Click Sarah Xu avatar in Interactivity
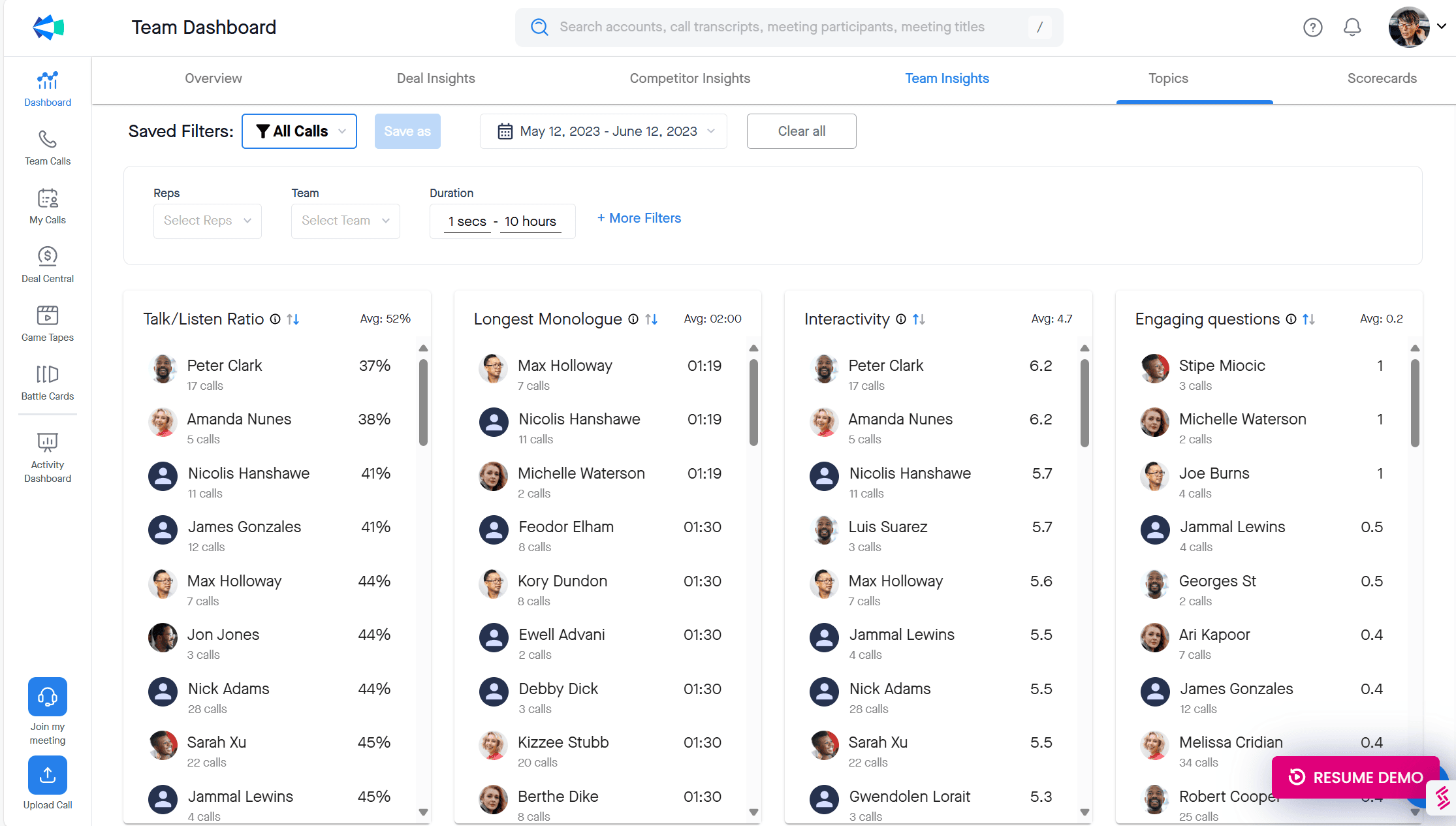 824,745
